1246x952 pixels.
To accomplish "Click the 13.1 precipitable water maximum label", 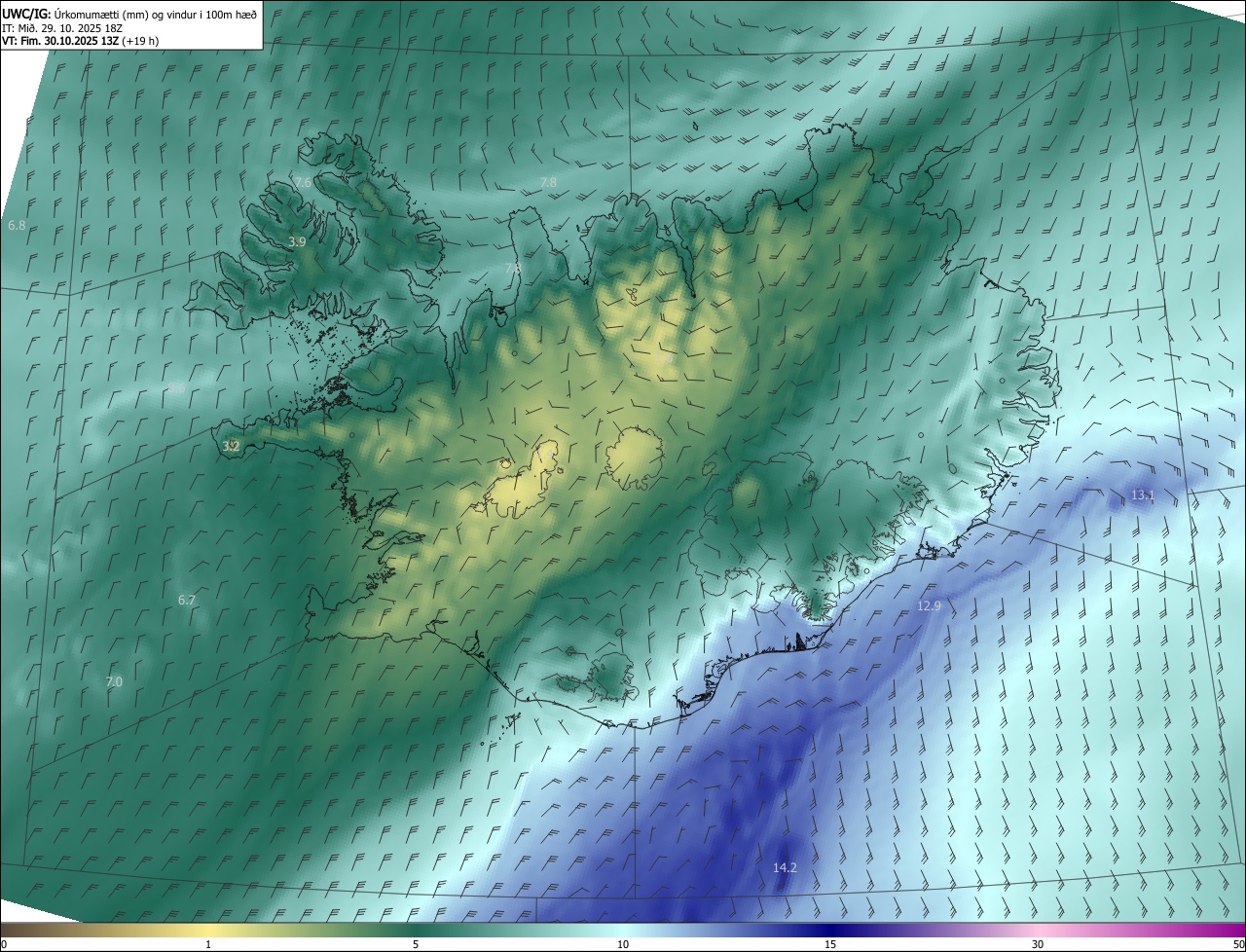I will click(x=1142, y=494).
